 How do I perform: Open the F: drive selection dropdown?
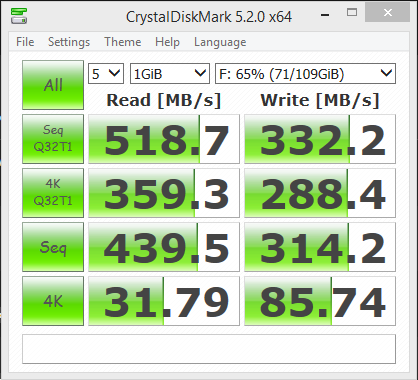305,73
